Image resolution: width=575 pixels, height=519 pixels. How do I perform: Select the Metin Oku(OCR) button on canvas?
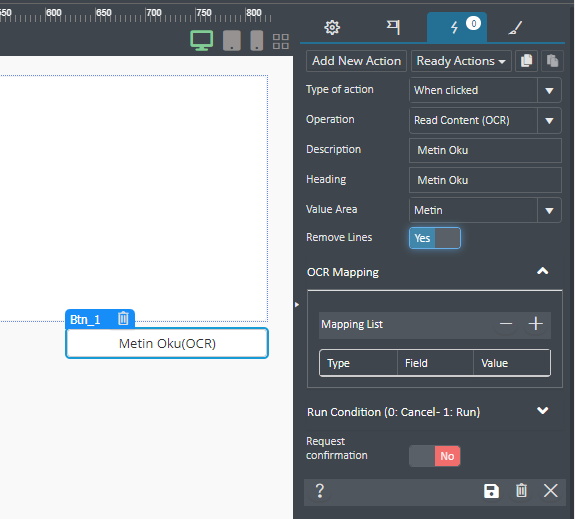pyautogui.click(x=167, y=343)
